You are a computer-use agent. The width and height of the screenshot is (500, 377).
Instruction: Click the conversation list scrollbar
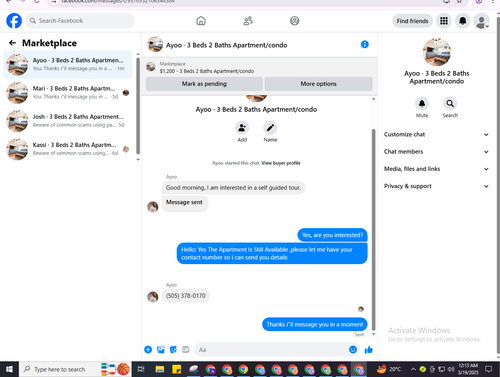click(138, 106)
